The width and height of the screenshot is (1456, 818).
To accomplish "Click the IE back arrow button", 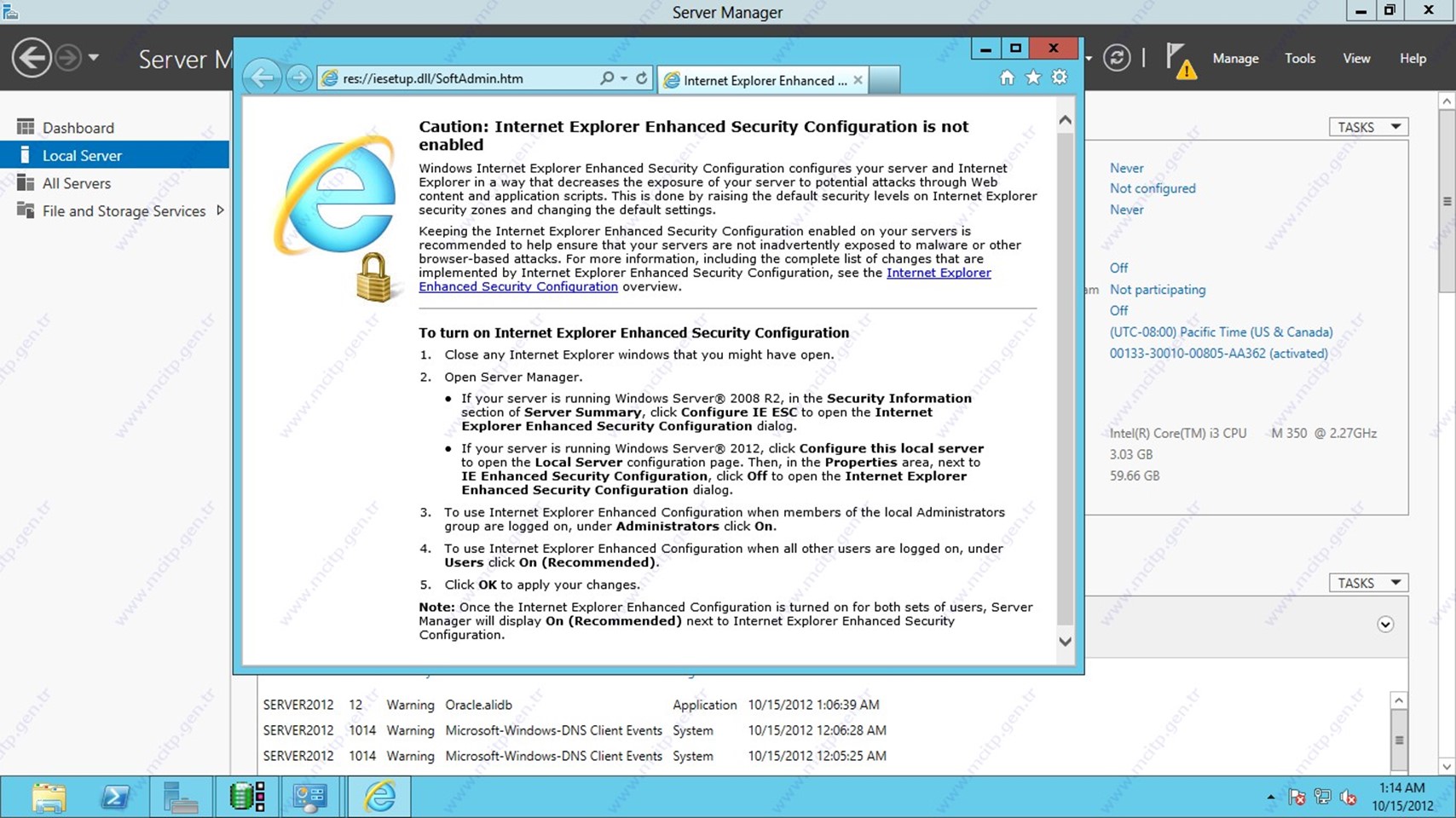I will (263, 78).
